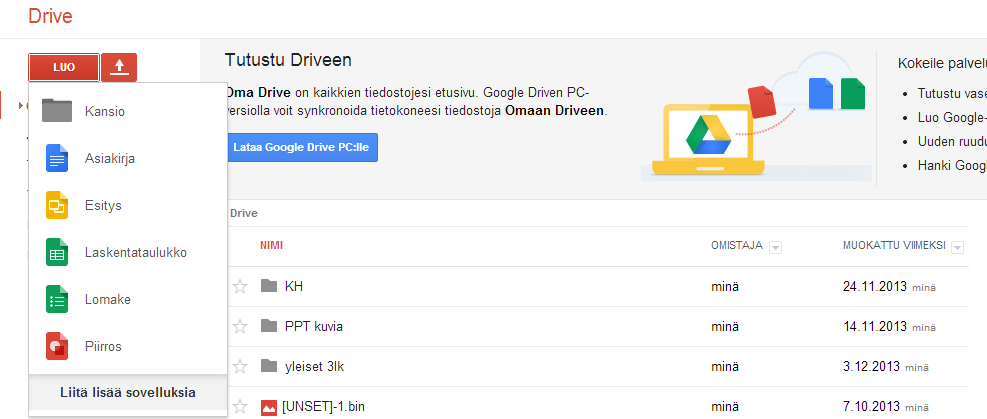Click the yellow presentation icon for Esitys
The height and width of the screenshot is (419, 987).
[57, 206]
